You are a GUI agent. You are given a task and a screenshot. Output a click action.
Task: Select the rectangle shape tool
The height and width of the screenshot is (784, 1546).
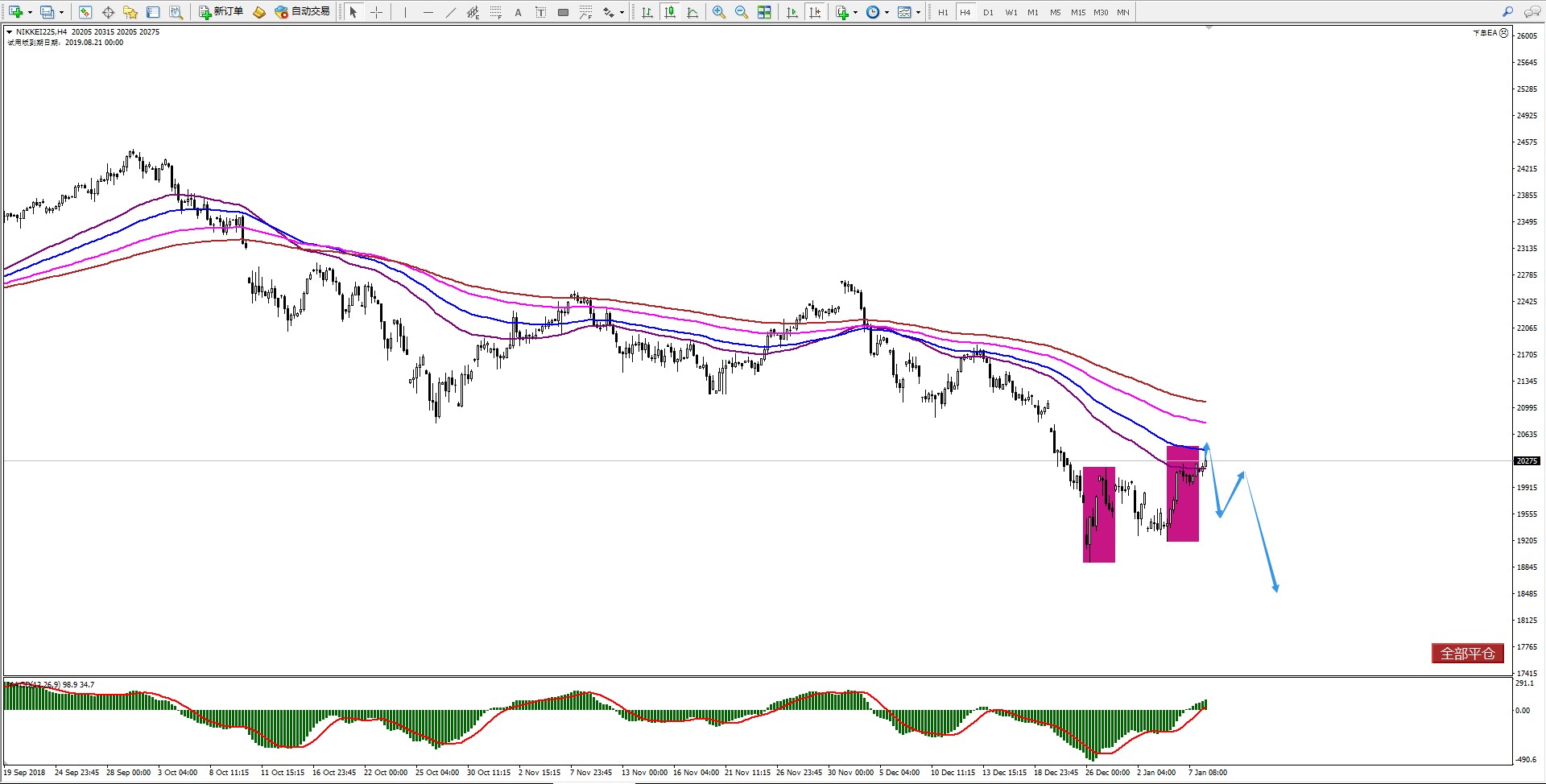pyautogui.click(x=563, y=12)
